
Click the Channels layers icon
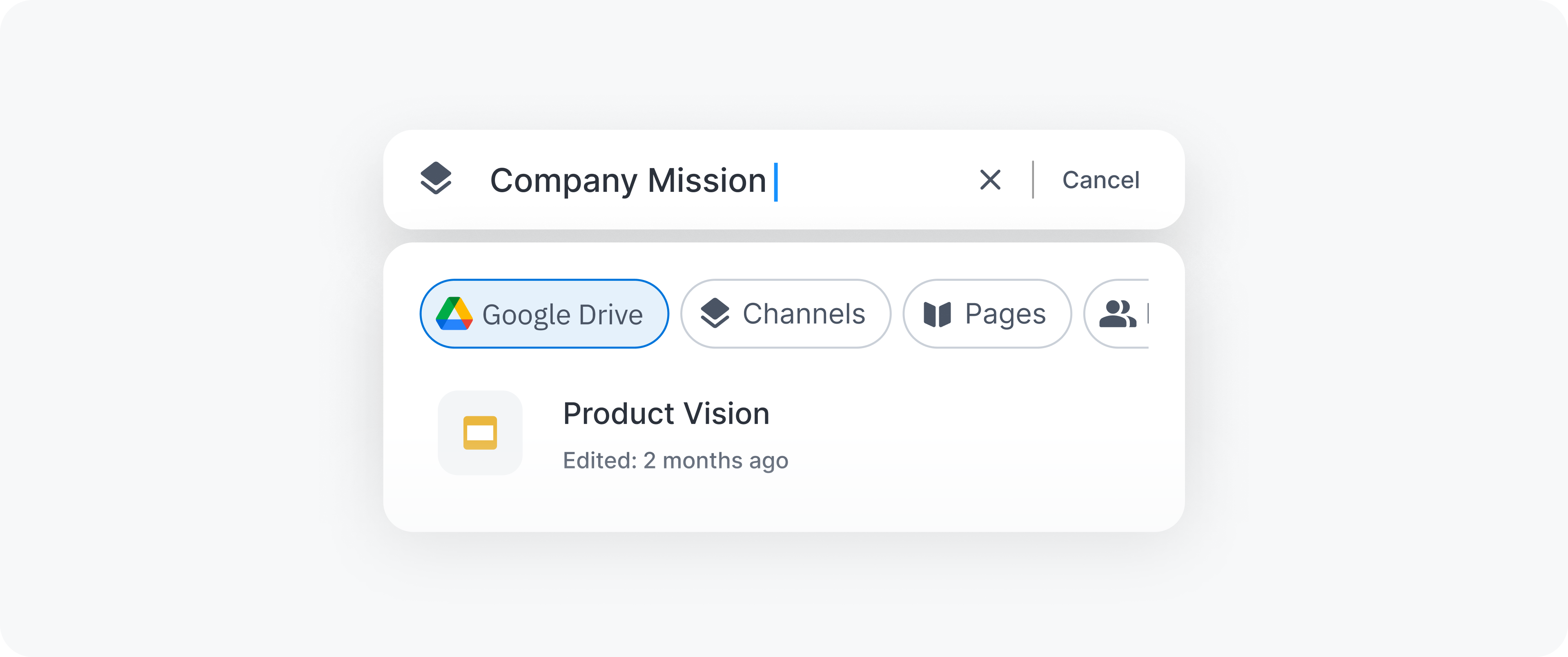click(715, 314)
